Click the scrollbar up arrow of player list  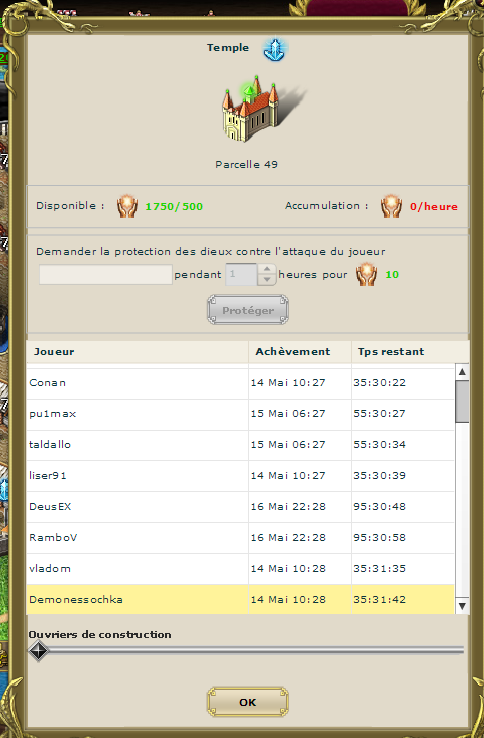[x=462, y=372]
